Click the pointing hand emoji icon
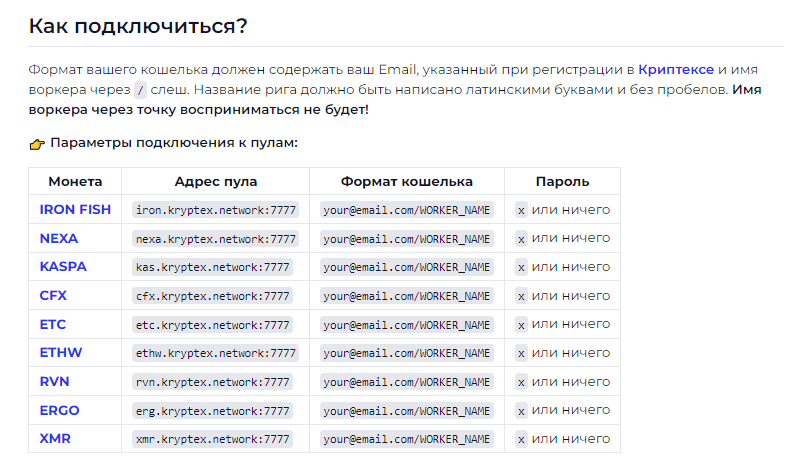The width and height of the screenshot is (801, 463). click(x=37, y=144)
